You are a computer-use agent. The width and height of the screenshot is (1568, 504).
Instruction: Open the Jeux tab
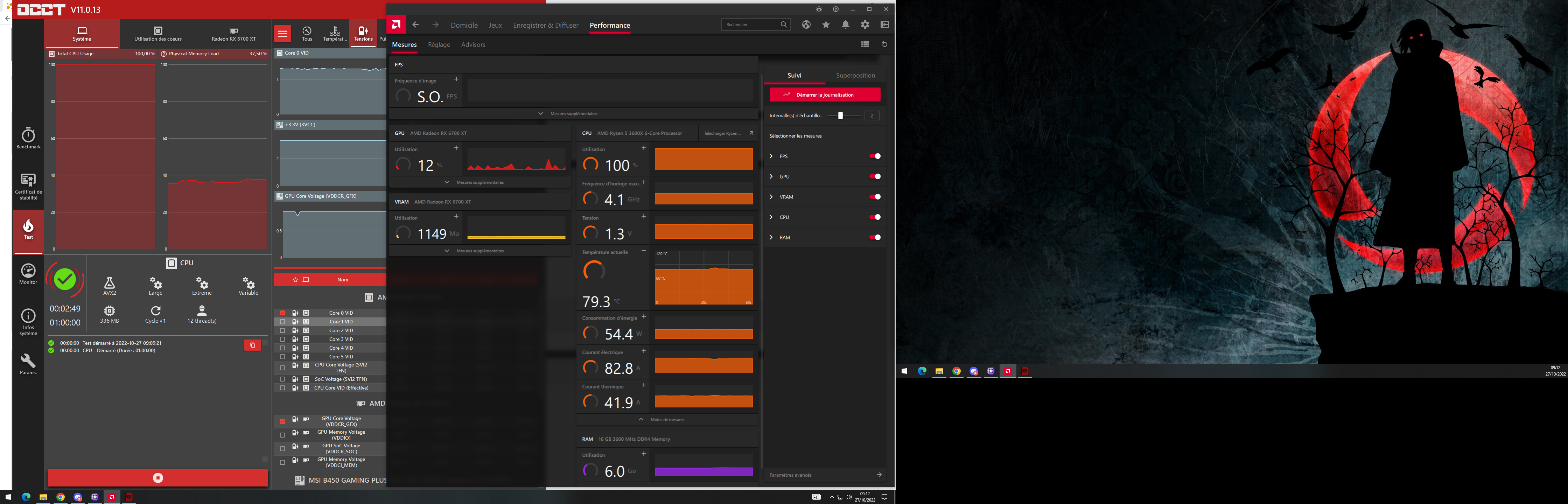tap(496, 25)
